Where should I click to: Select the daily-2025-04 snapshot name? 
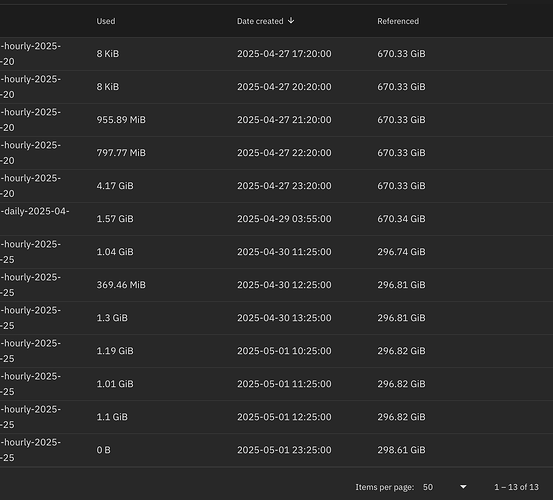(35, 211)
